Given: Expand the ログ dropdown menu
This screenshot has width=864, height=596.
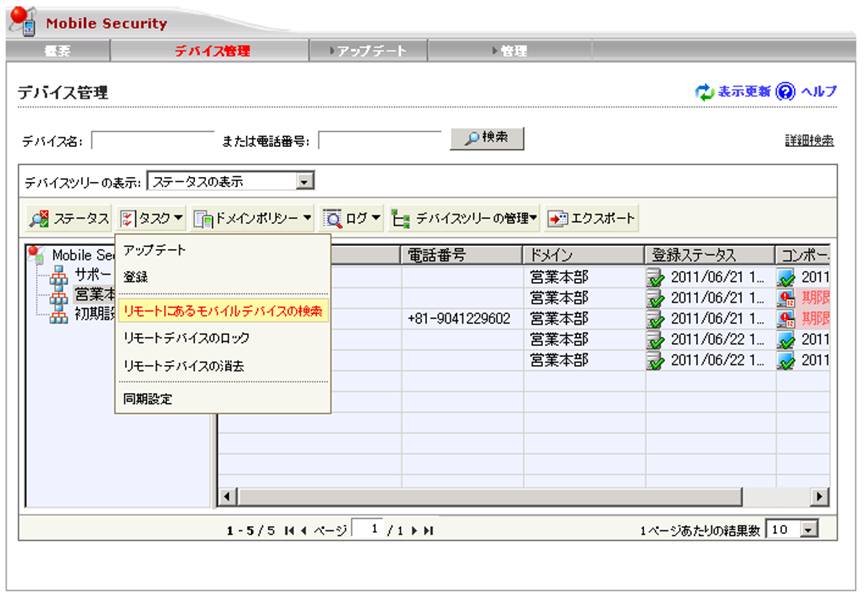Looking at the screenshot, I should click(376, 218).
